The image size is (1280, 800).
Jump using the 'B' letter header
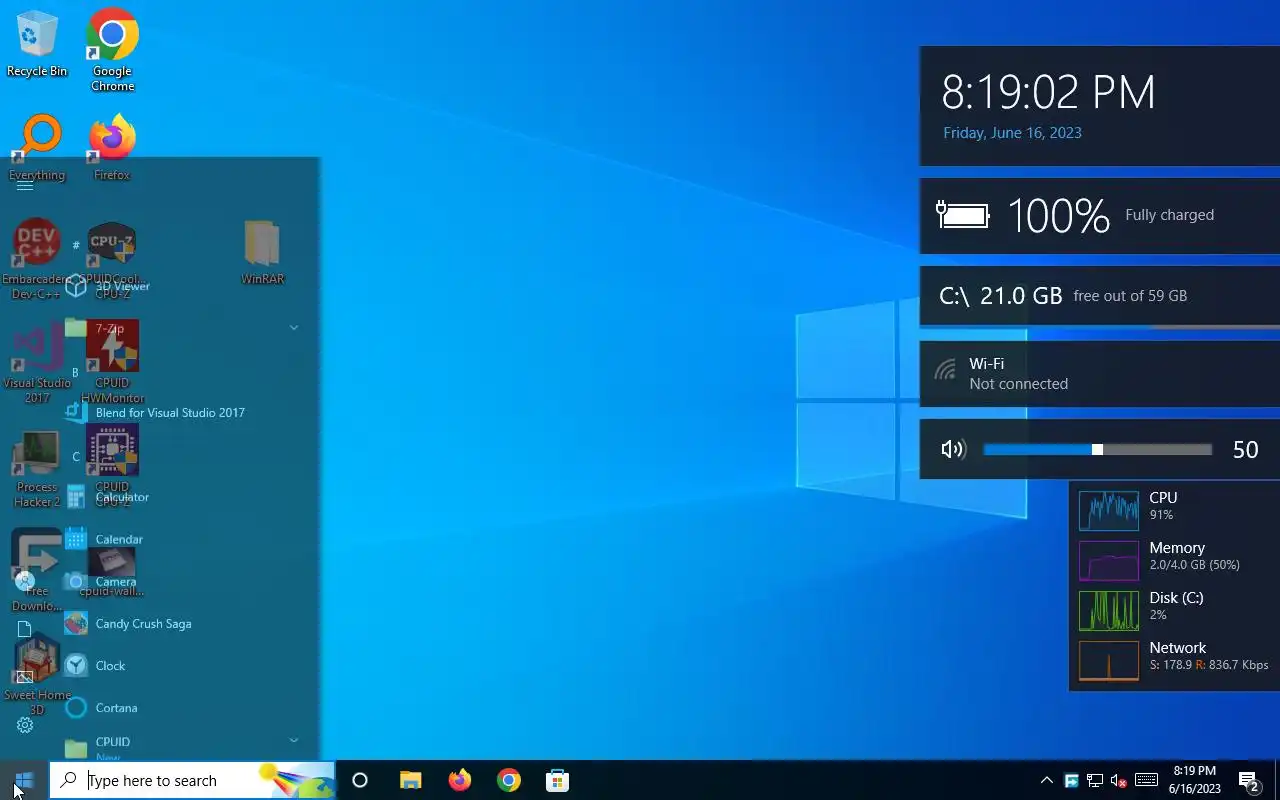point(75,372)
